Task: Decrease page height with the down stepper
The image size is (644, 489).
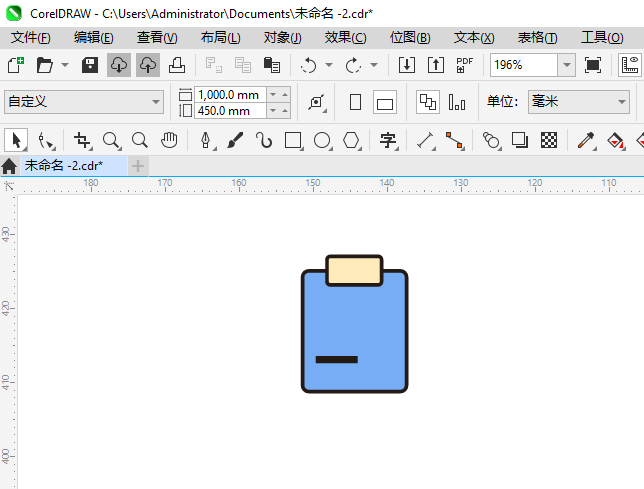Action: [273, 111]
